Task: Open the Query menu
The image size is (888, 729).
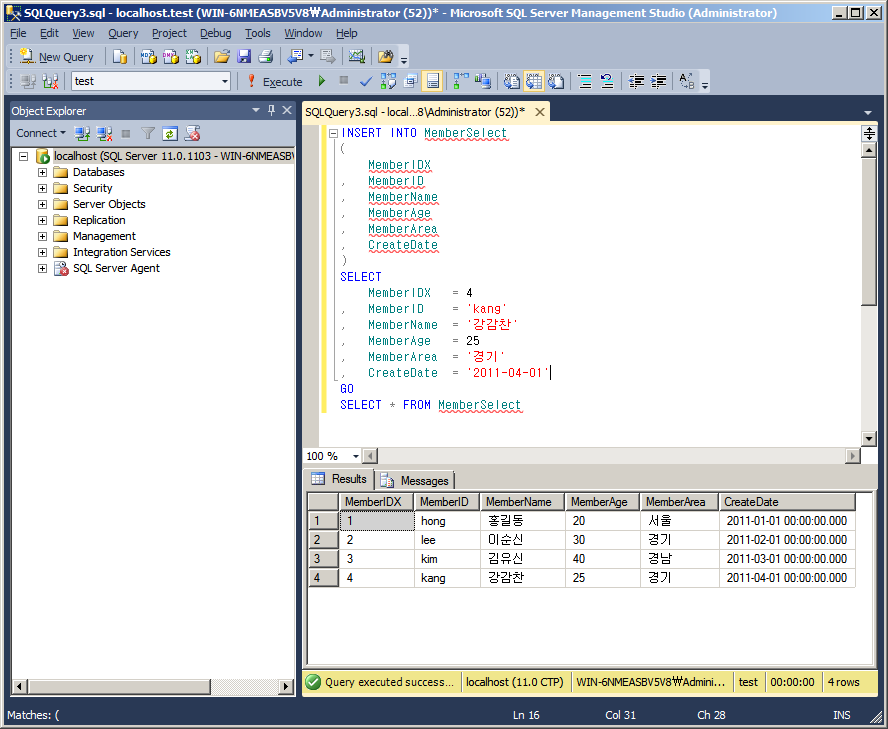Action: tap(123, 33)
